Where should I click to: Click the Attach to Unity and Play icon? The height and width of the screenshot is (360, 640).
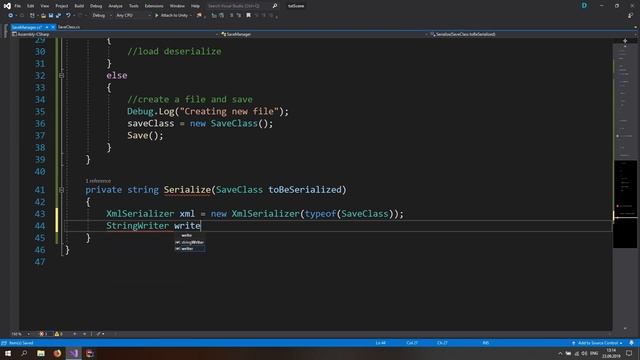[199, 16]
